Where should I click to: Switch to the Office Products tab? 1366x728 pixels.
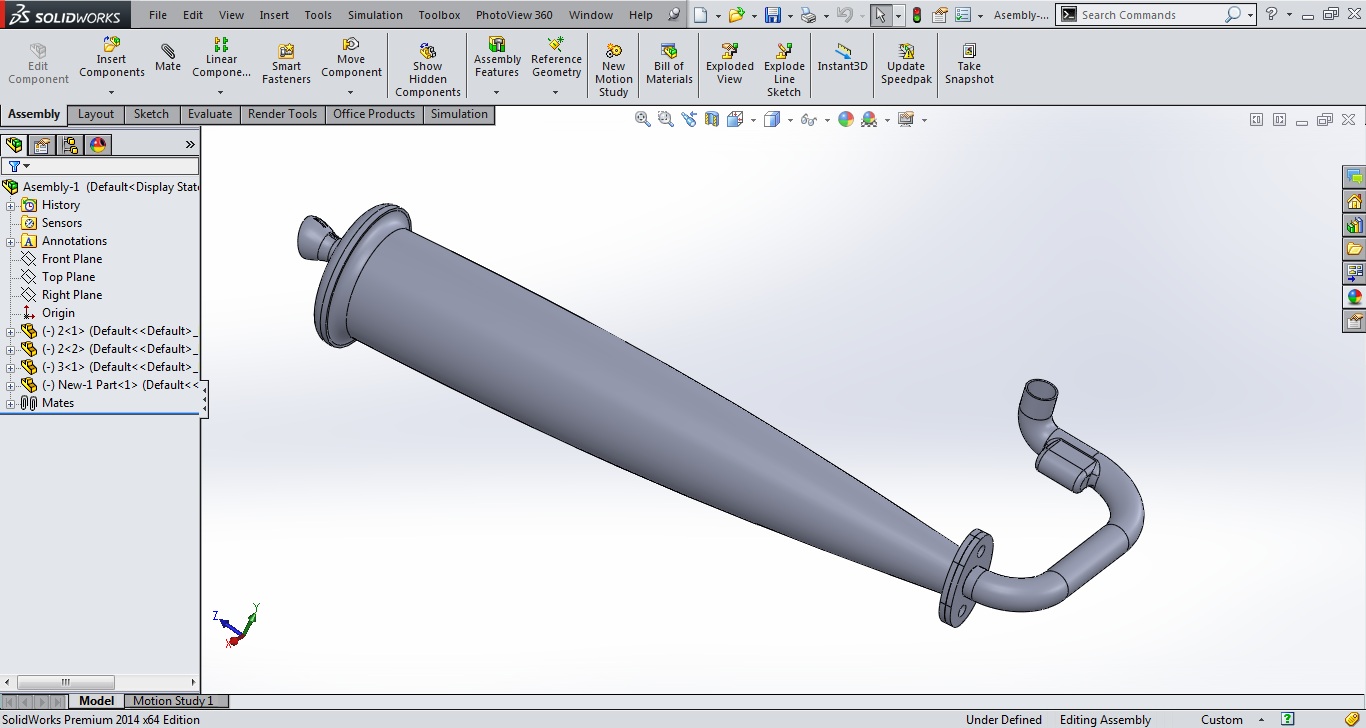374,114
